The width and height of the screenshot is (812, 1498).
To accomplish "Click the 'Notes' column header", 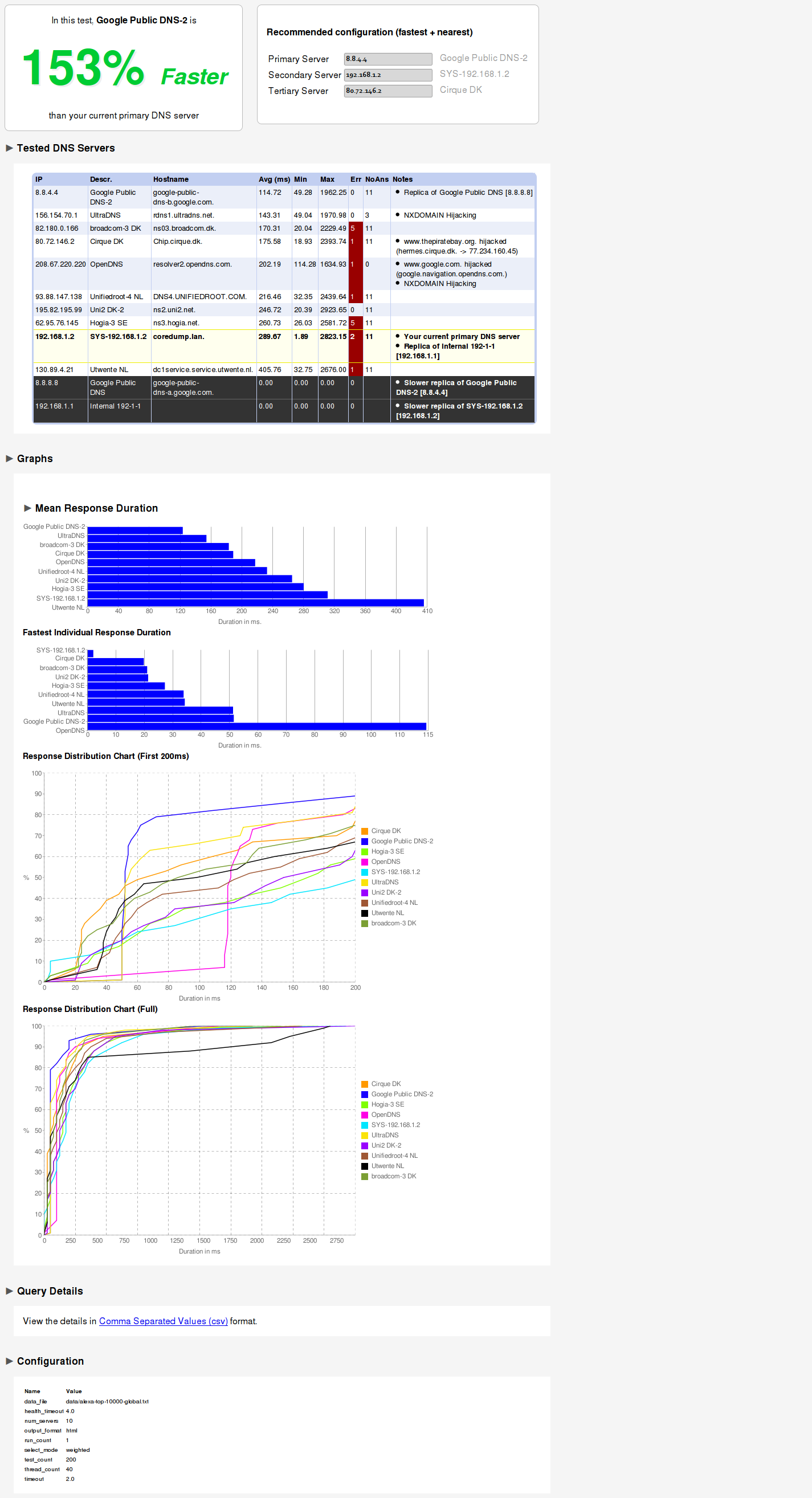I will tap(402, 179).
